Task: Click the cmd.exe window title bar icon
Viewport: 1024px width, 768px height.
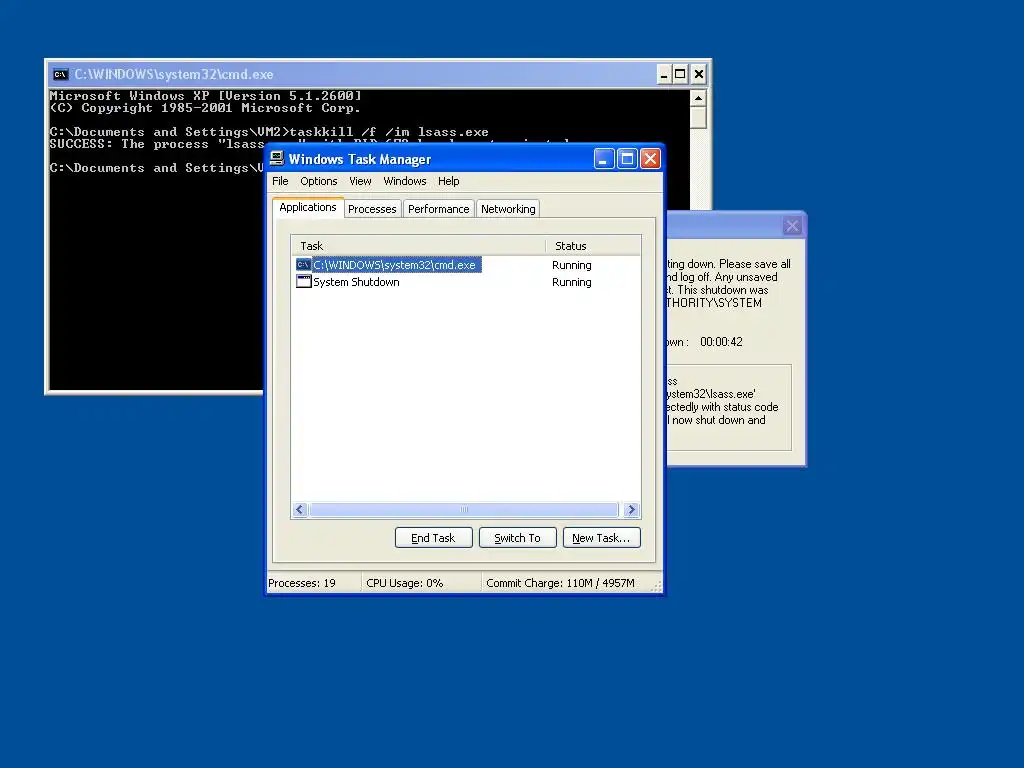Action: 61,74
